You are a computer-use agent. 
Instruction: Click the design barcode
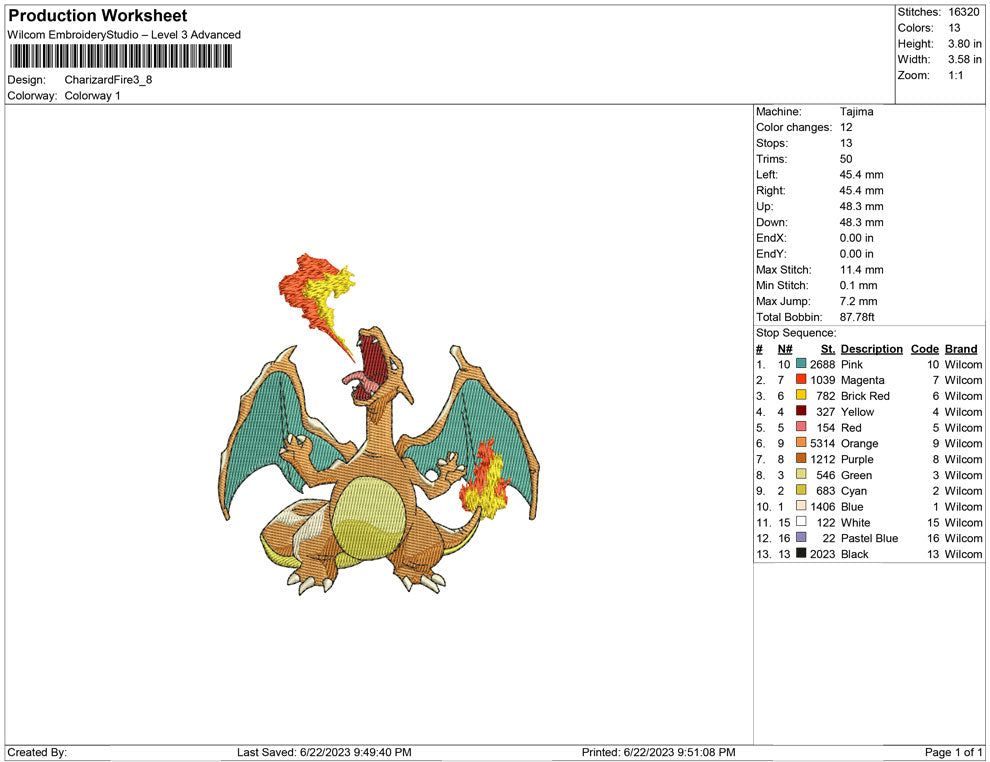coord(120,57)
